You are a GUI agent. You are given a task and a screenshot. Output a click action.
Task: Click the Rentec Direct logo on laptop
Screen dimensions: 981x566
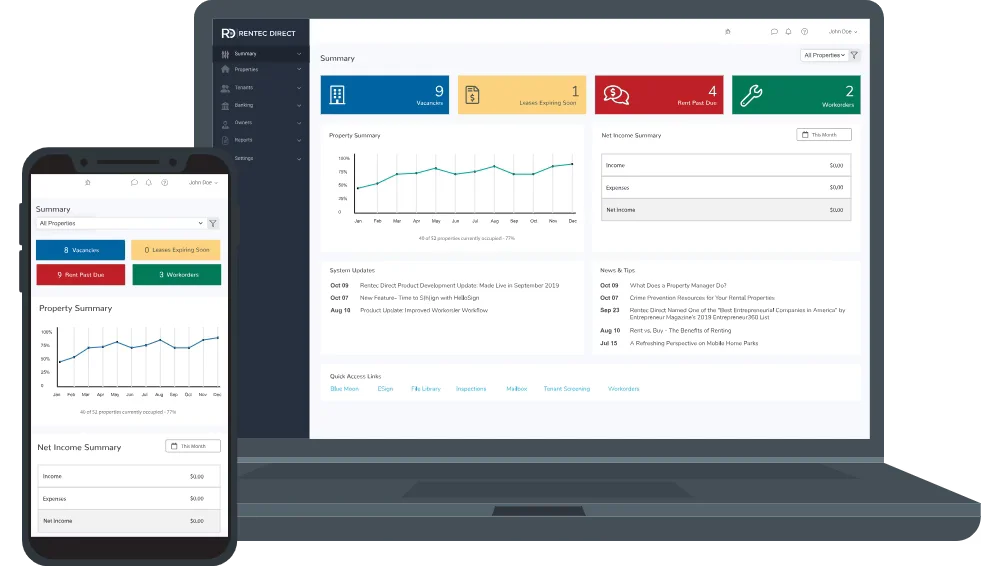(258, 33)
